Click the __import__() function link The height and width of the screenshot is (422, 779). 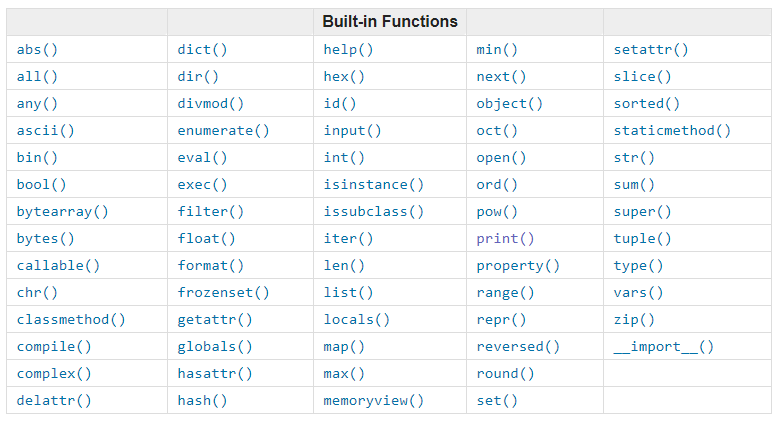[663, 346]
